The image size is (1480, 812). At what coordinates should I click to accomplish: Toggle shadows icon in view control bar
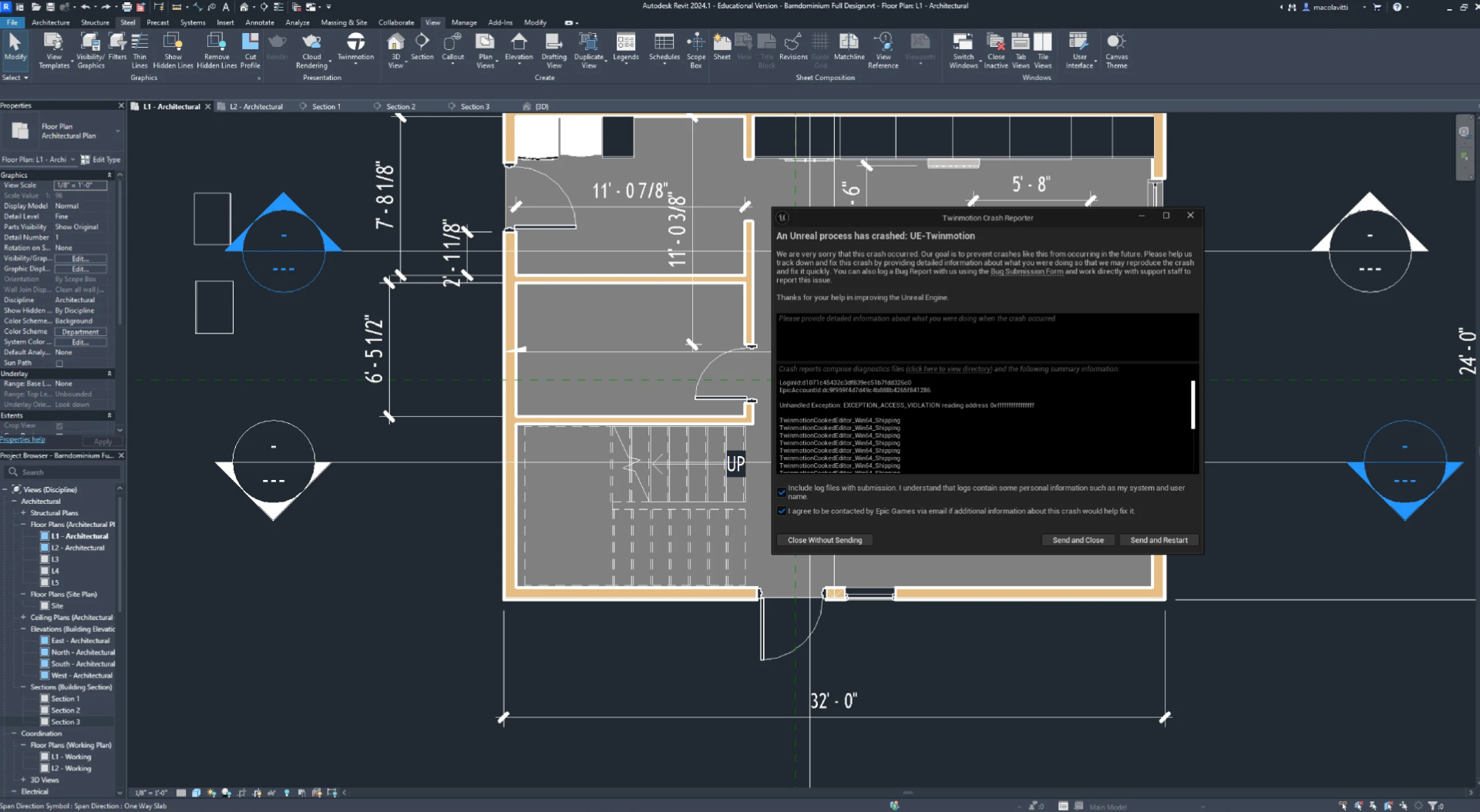click(x=226, y=793)
